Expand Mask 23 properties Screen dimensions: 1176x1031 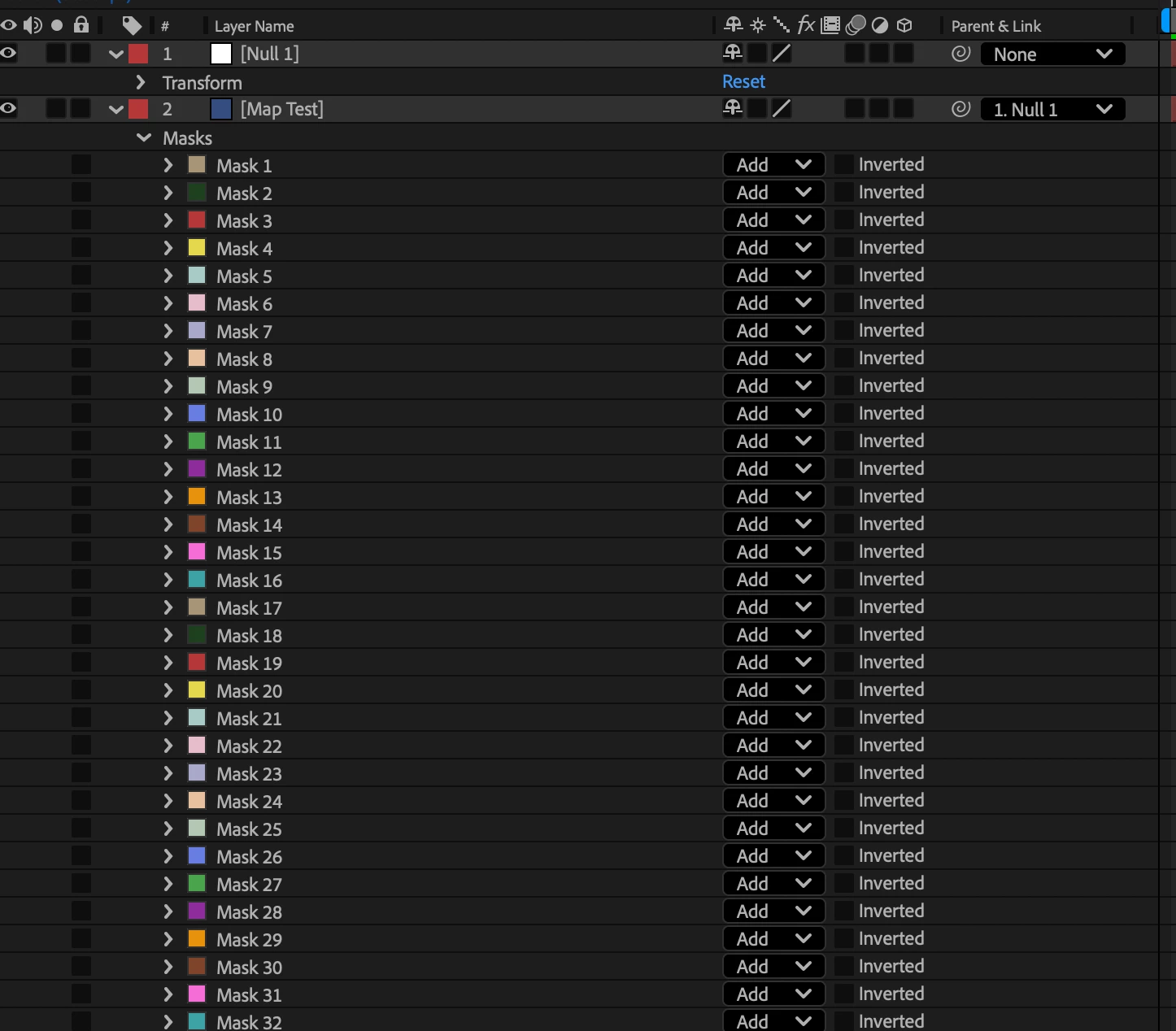[x=168, y=773]
